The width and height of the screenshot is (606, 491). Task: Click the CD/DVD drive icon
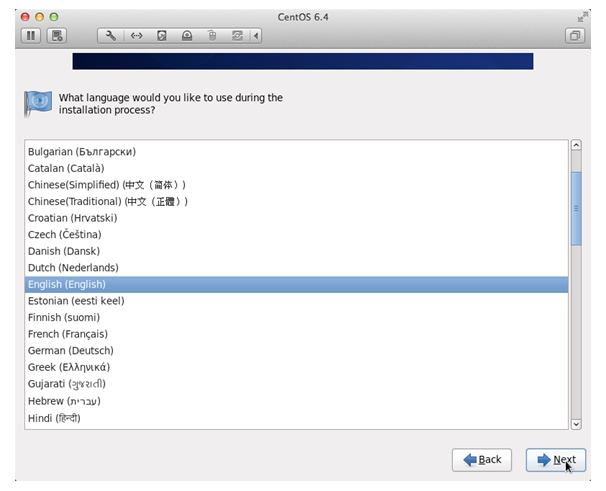pos(187,36)
